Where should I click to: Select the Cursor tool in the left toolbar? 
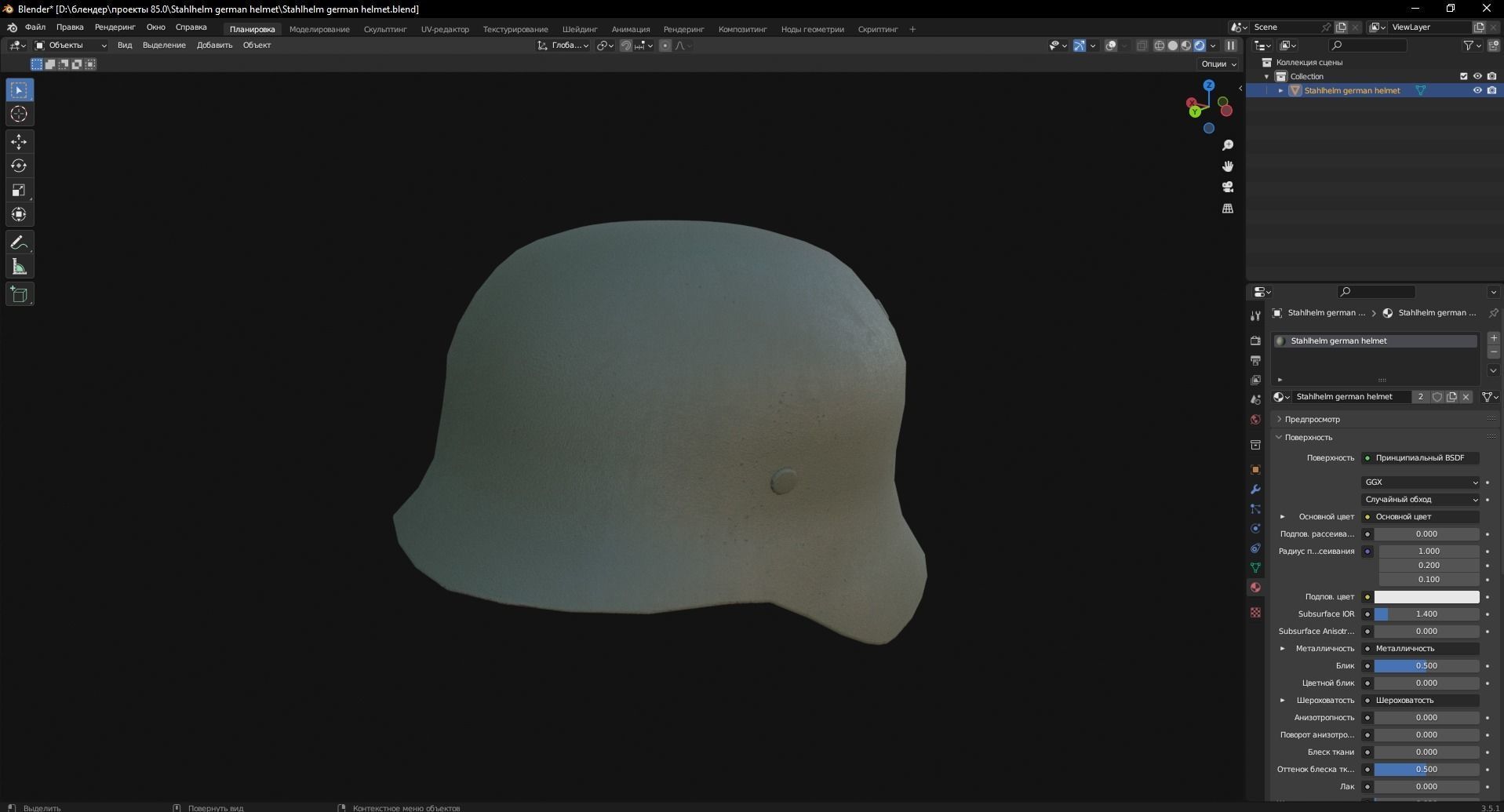(x=19, y=115)
